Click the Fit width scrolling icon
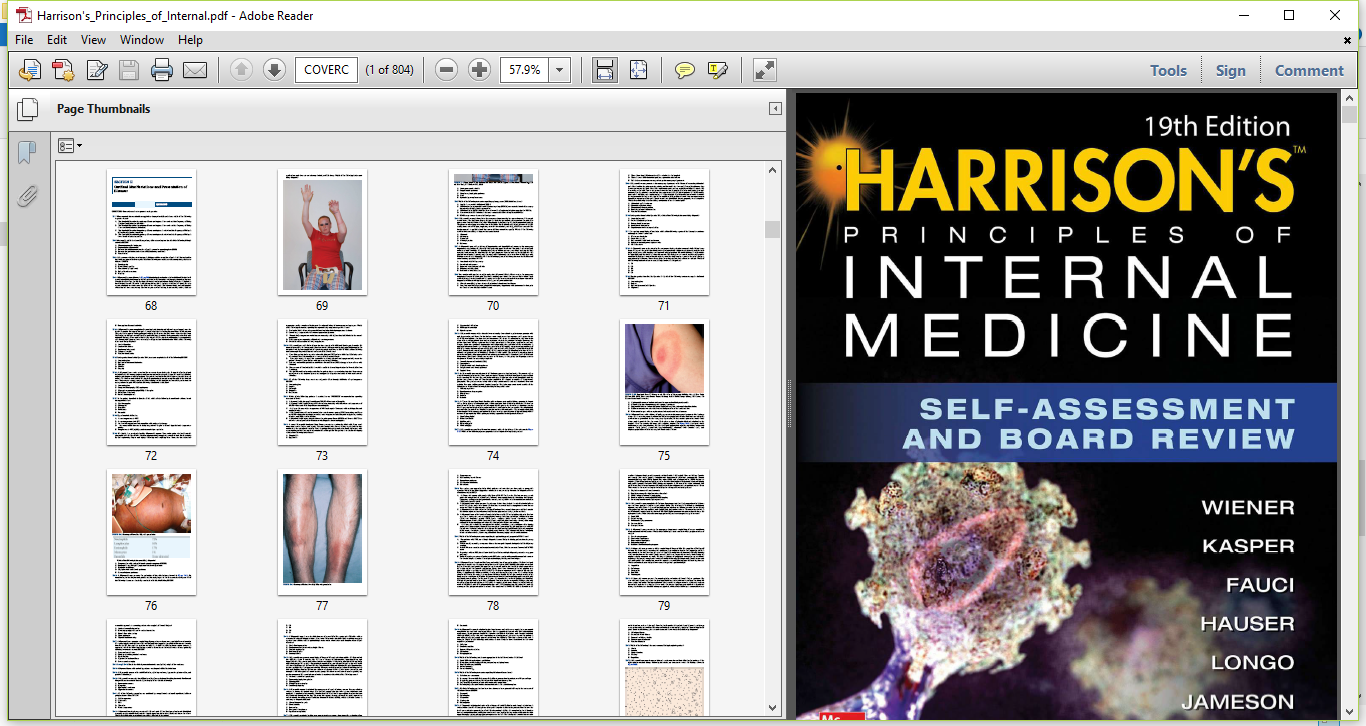Screen dimensions: 1366x726 tap(605, 70)
